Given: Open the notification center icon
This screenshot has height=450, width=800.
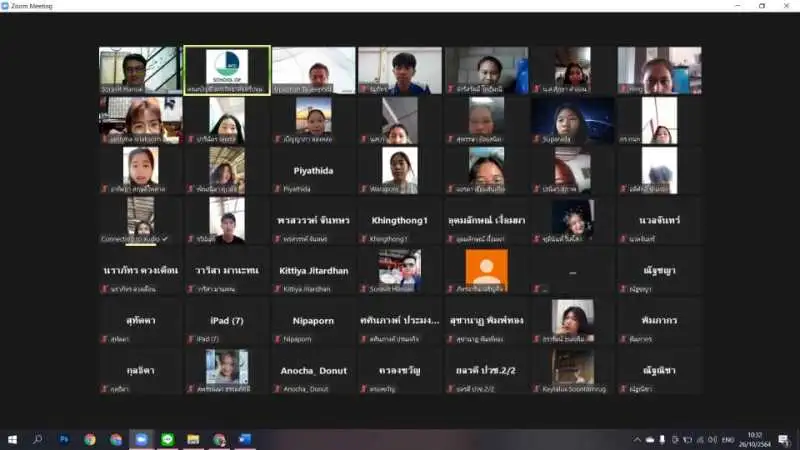Looking at the screenshot, I should pyautogui.click(x=785, y=439).
